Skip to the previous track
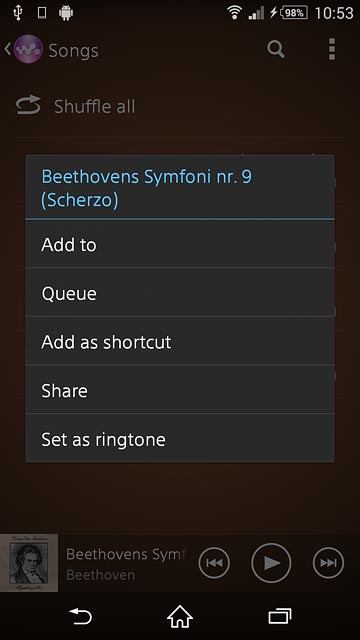Image resolution: width=360 pixels, height=640 pixels. (214, 563)
